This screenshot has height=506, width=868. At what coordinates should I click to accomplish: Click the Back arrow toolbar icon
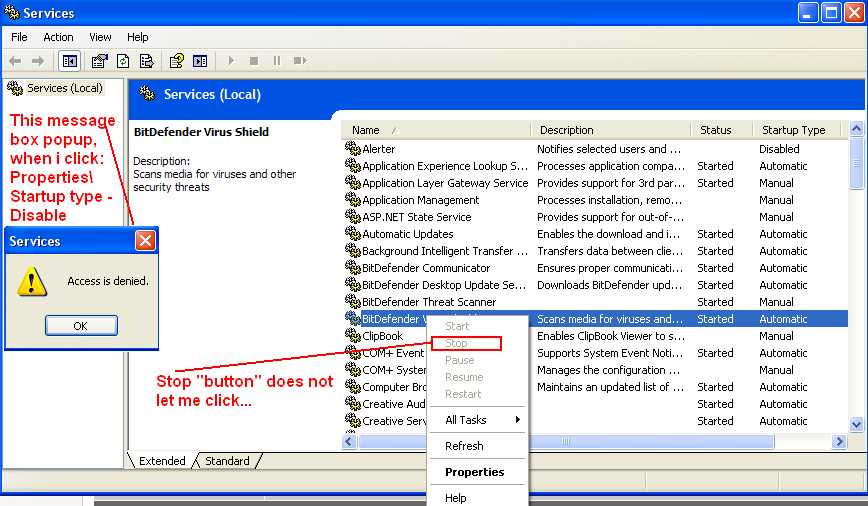(15, 61)
